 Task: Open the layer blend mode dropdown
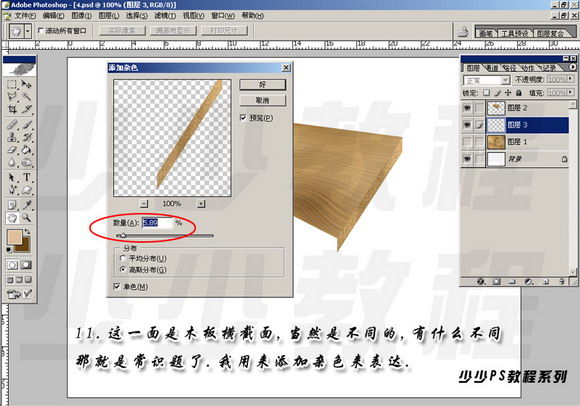point(486,80)
